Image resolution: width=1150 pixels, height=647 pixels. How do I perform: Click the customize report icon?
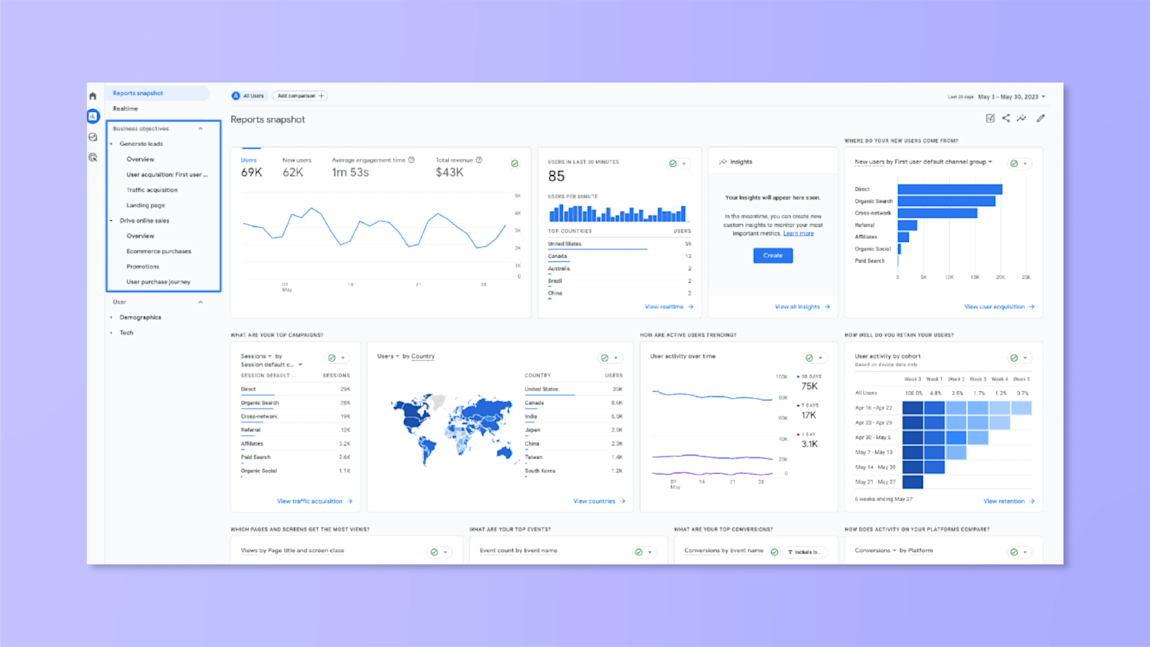pyautogui.click(x=990, y=118)
